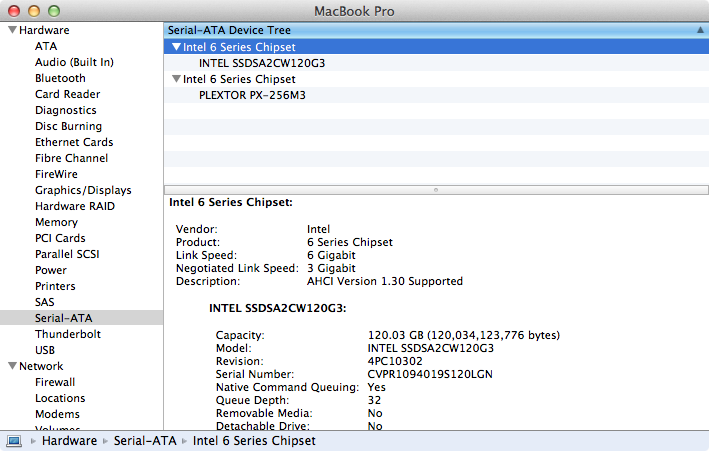Viewport: 709px width, 451px height.
Task: Click the green zoom window button
Action: (54, 11)
